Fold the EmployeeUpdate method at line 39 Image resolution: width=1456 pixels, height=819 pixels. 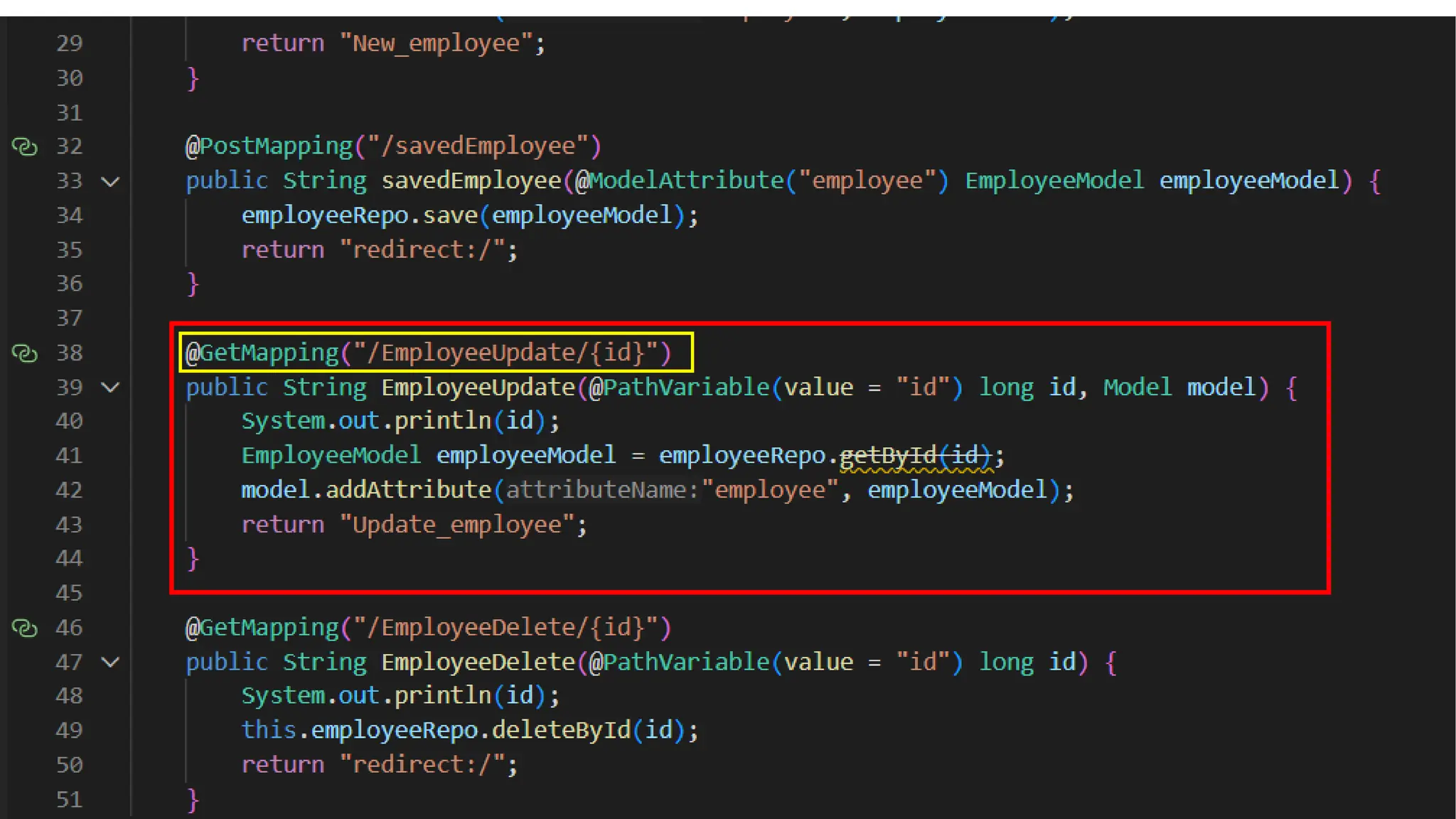coord(110,387)
